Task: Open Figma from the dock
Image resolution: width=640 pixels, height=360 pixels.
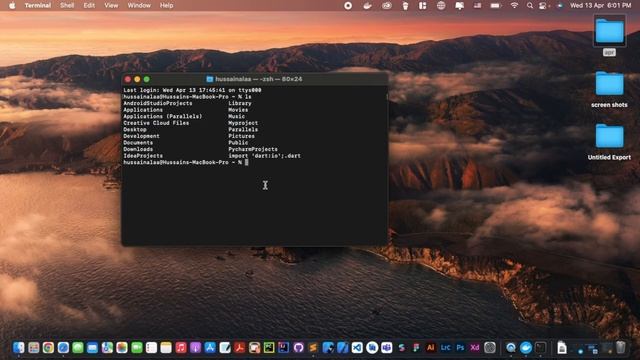Action: [x=416, y=348]
